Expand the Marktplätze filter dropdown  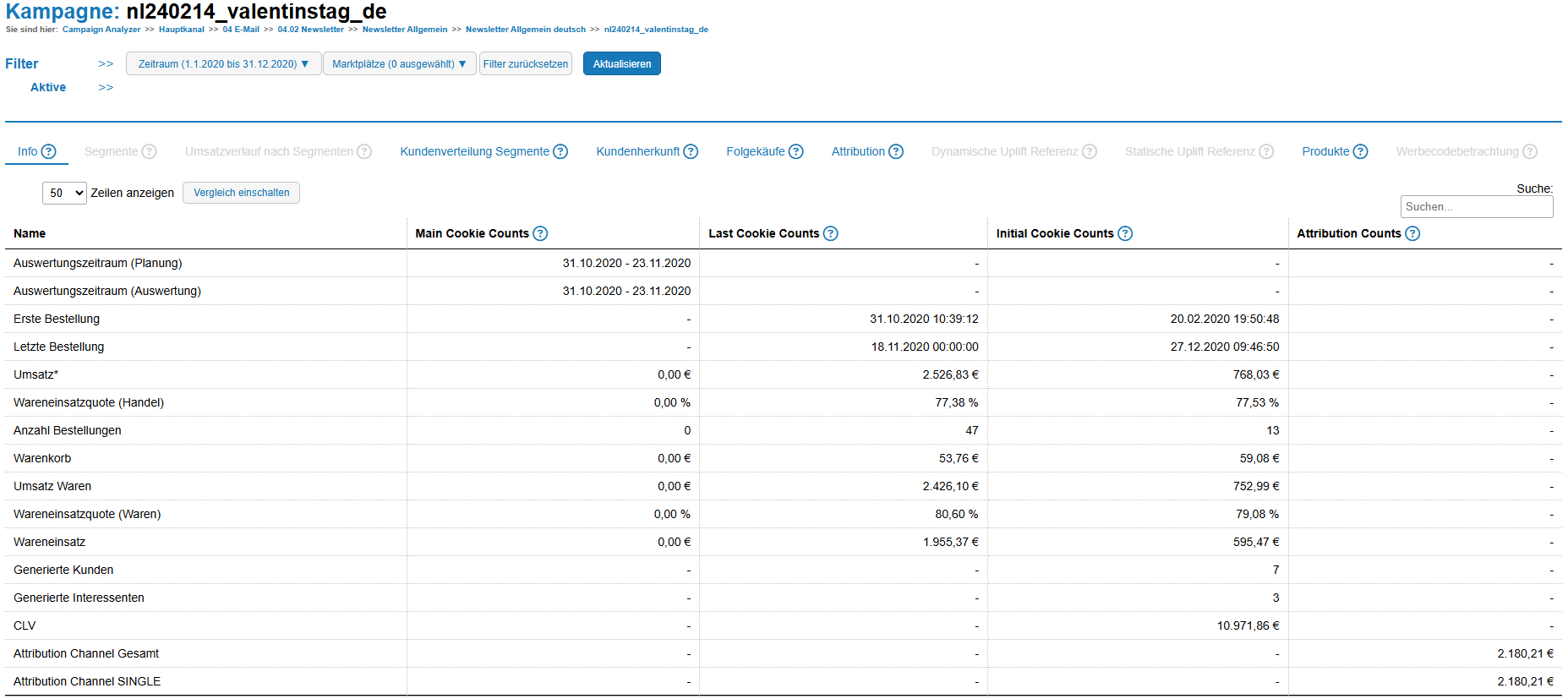(x=399, y=64)
